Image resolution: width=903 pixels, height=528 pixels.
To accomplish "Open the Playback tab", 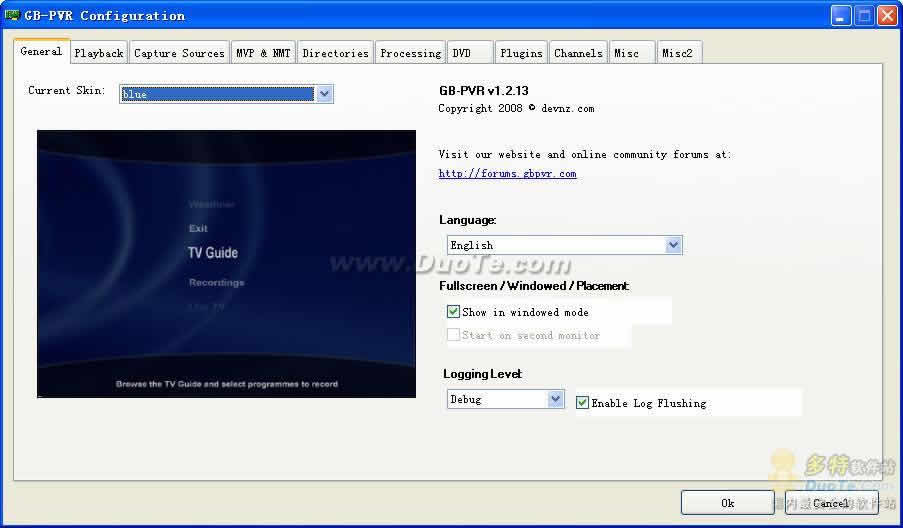I will 99,53.
